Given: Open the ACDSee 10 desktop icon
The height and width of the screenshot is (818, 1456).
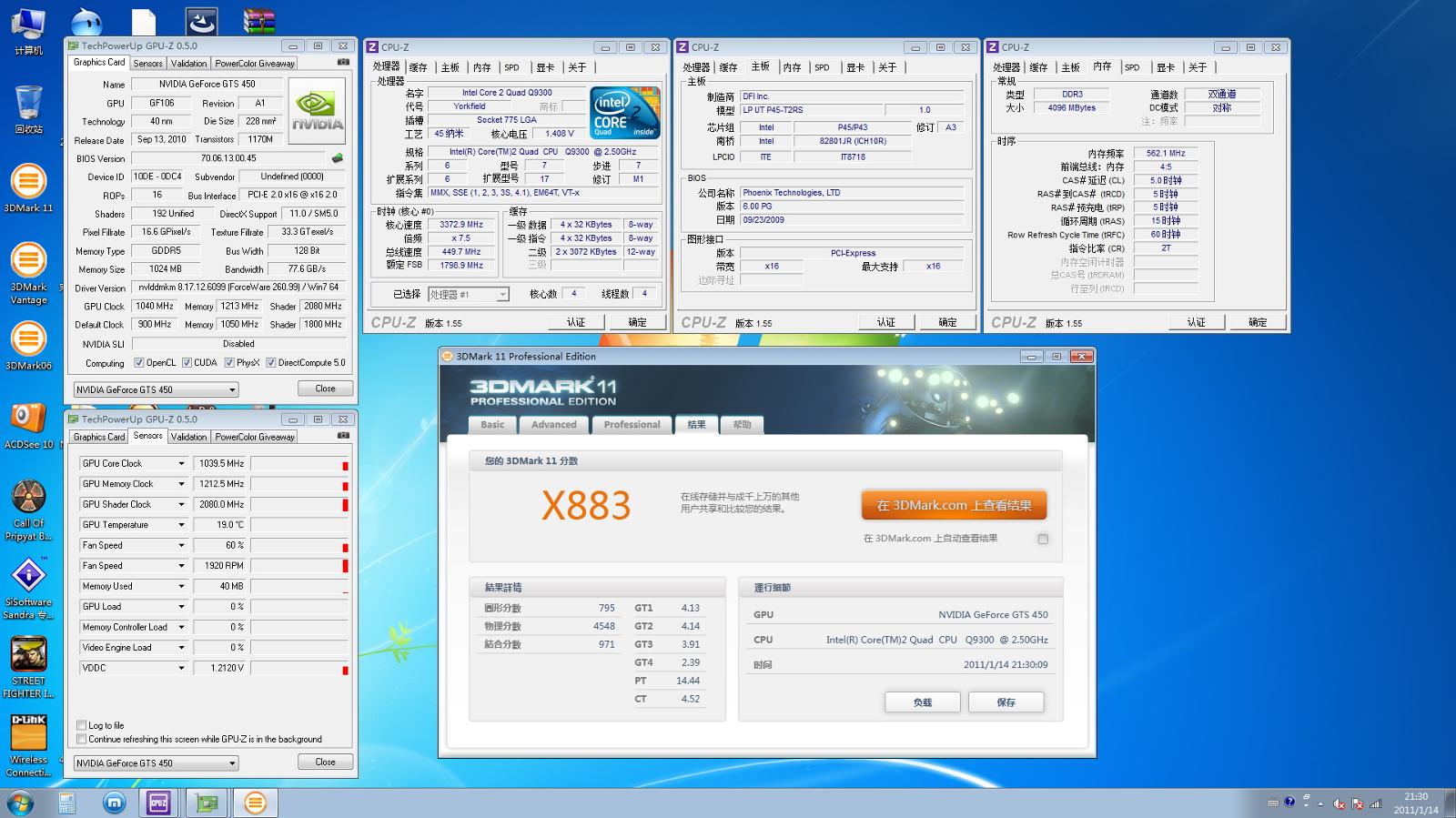Looking at the screenshot, I should tap(28, 426).
